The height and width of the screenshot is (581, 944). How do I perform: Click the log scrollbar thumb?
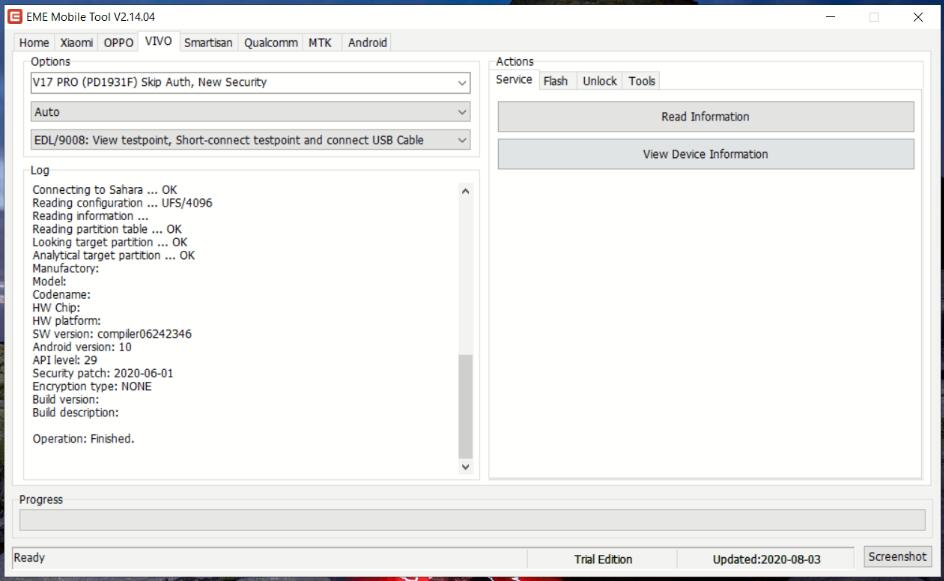(x=465, y=406)
